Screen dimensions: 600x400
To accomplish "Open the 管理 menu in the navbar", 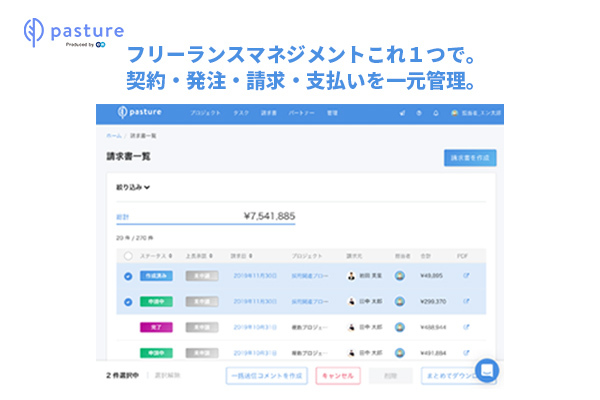I will coord(332,113).
